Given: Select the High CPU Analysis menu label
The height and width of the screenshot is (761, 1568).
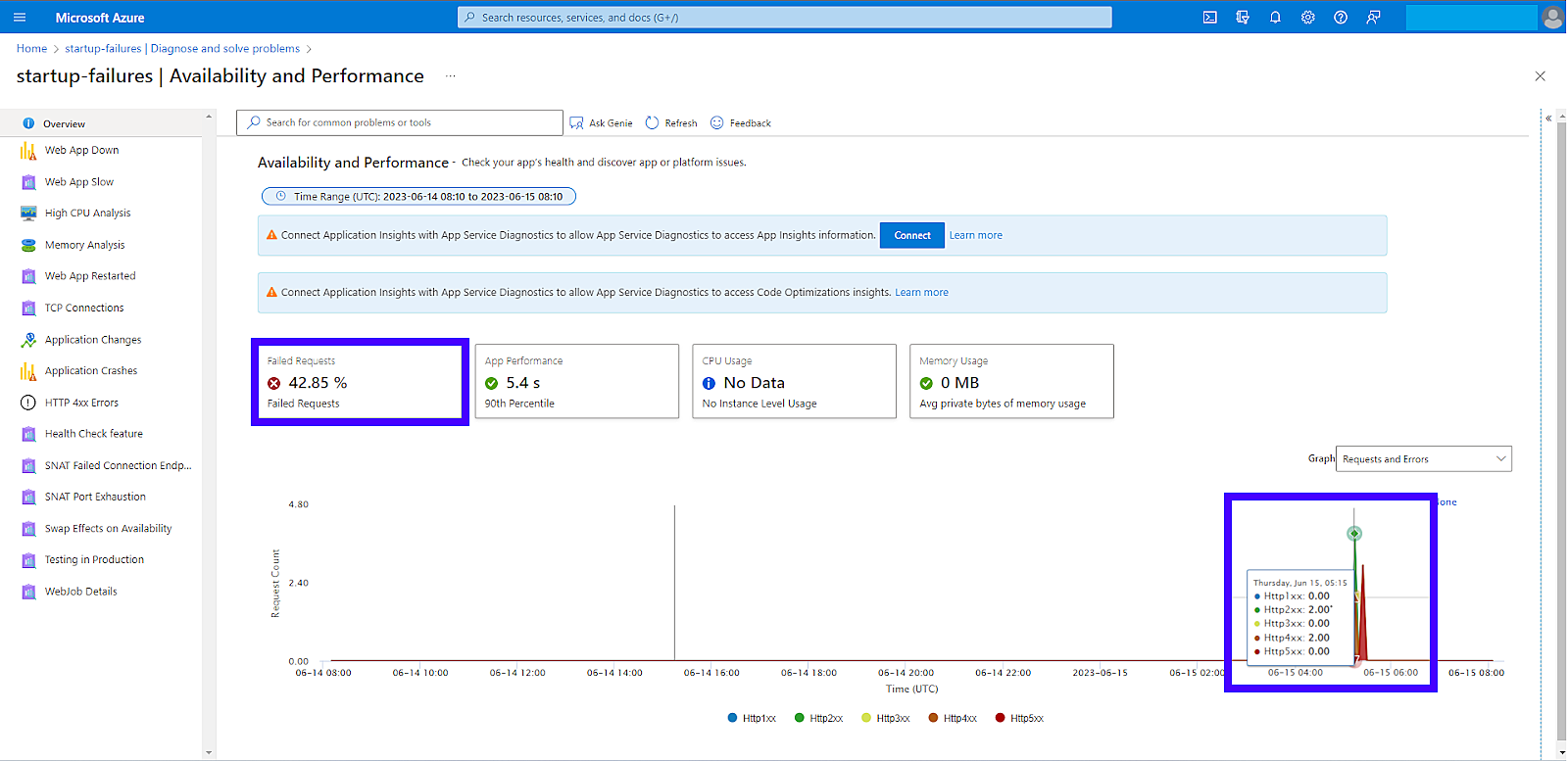Looking at the screenshot, I should click(x=87, y=214).
